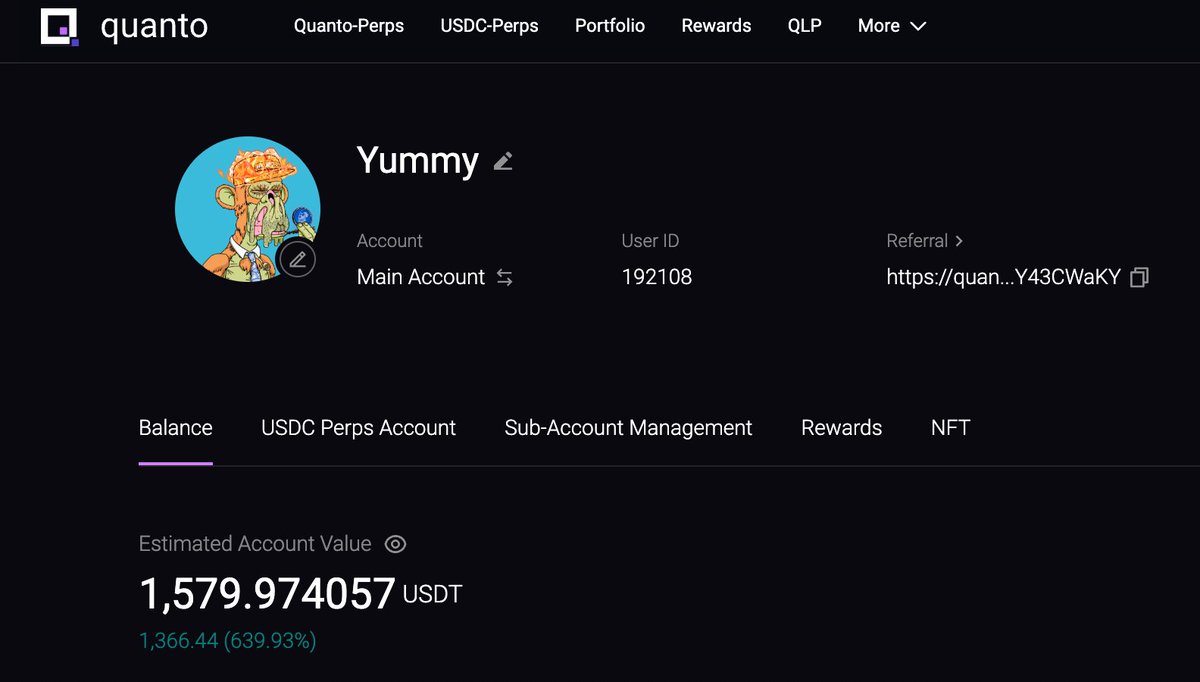The height and width of the screenshot is (682, 1200).
Task: Edit the Yummy username with pencil icon
Action: (503, 161)
